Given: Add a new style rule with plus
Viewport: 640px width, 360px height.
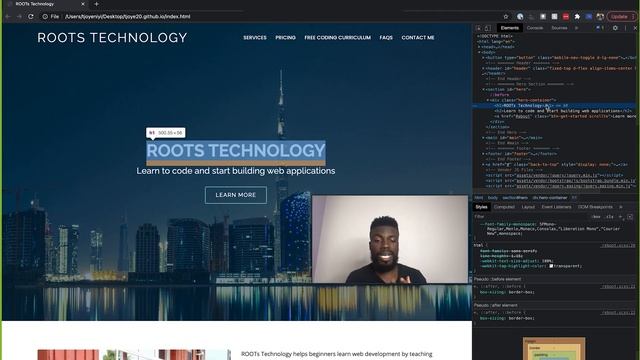Looking at the screenshot, I should (x=620, y=217).
